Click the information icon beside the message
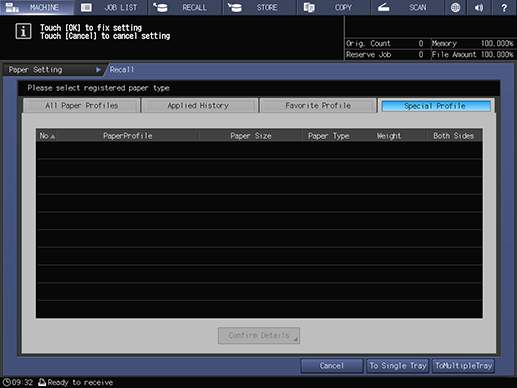Viewport: 517px width, 388px height. pos(23,31)
